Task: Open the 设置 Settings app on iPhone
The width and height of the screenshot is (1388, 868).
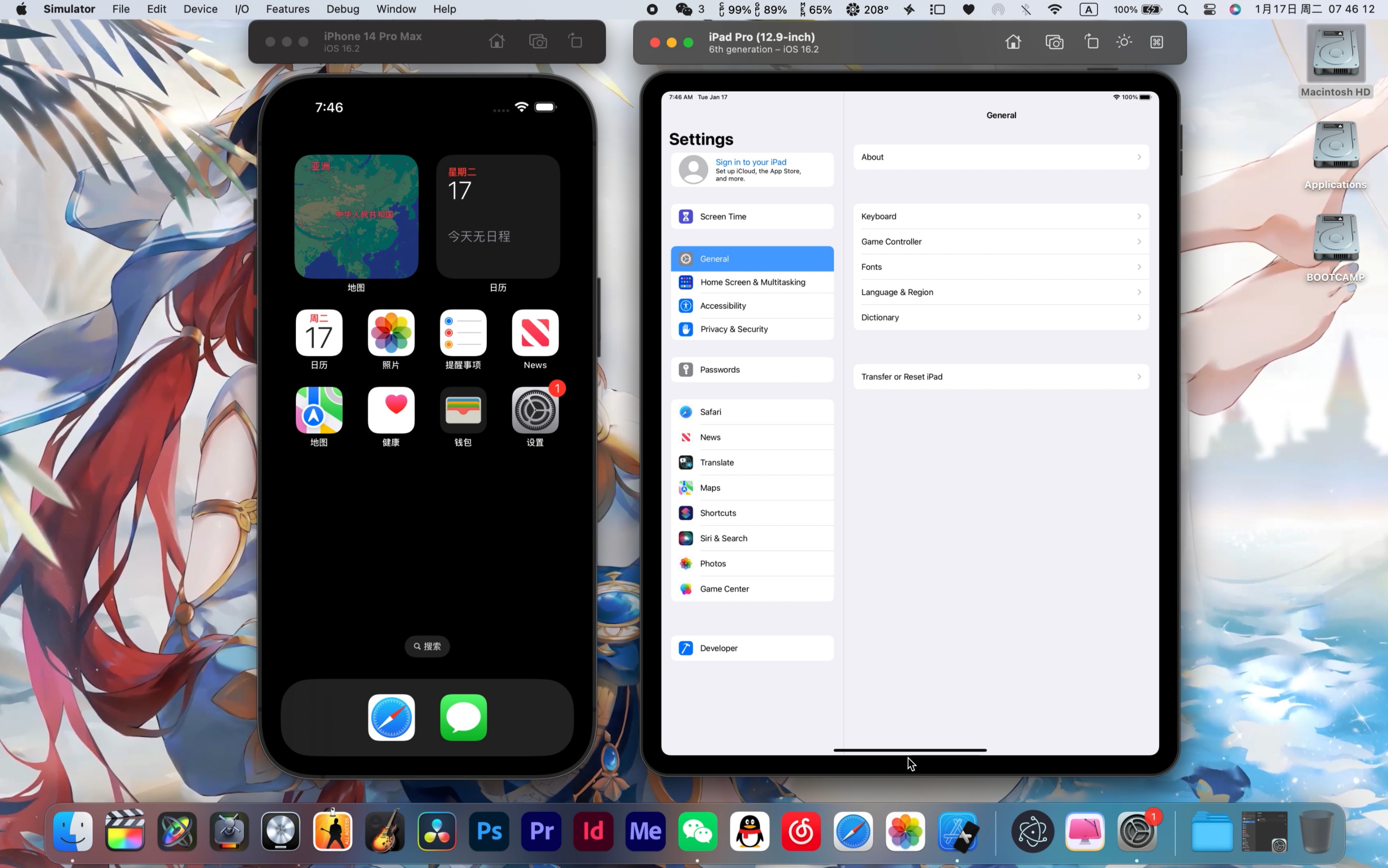Action: 535,410
